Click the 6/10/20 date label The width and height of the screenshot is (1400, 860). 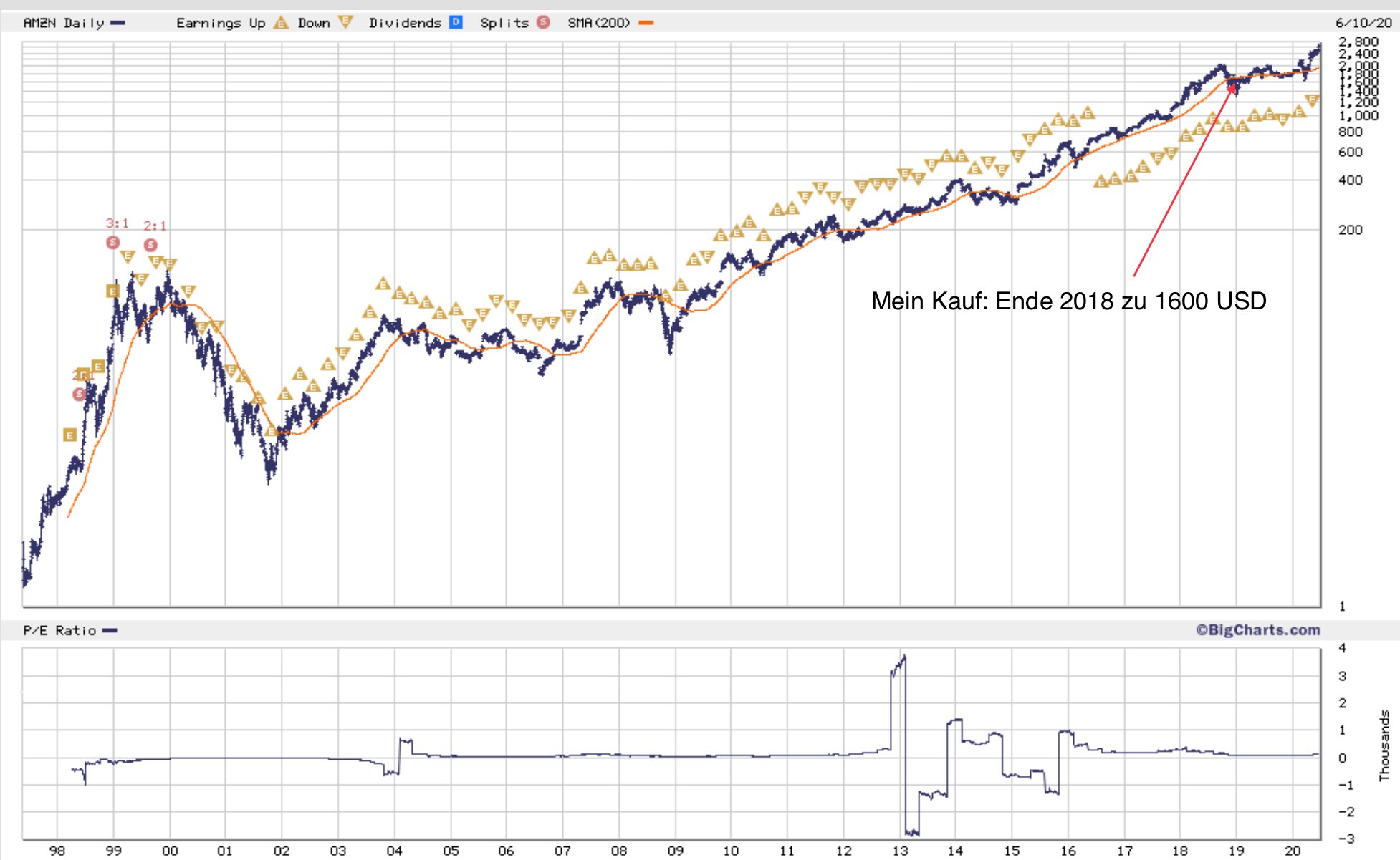tap(1363, 23)
